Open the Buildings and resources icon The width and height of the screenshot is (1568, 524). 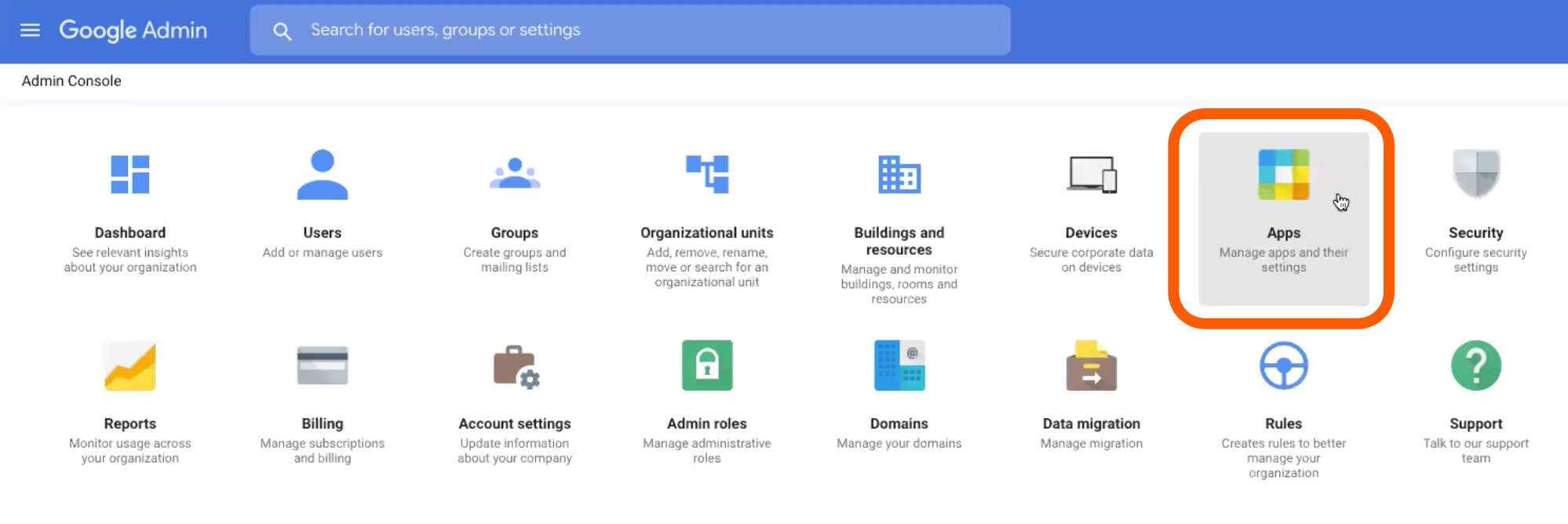[x=899, y=174]
